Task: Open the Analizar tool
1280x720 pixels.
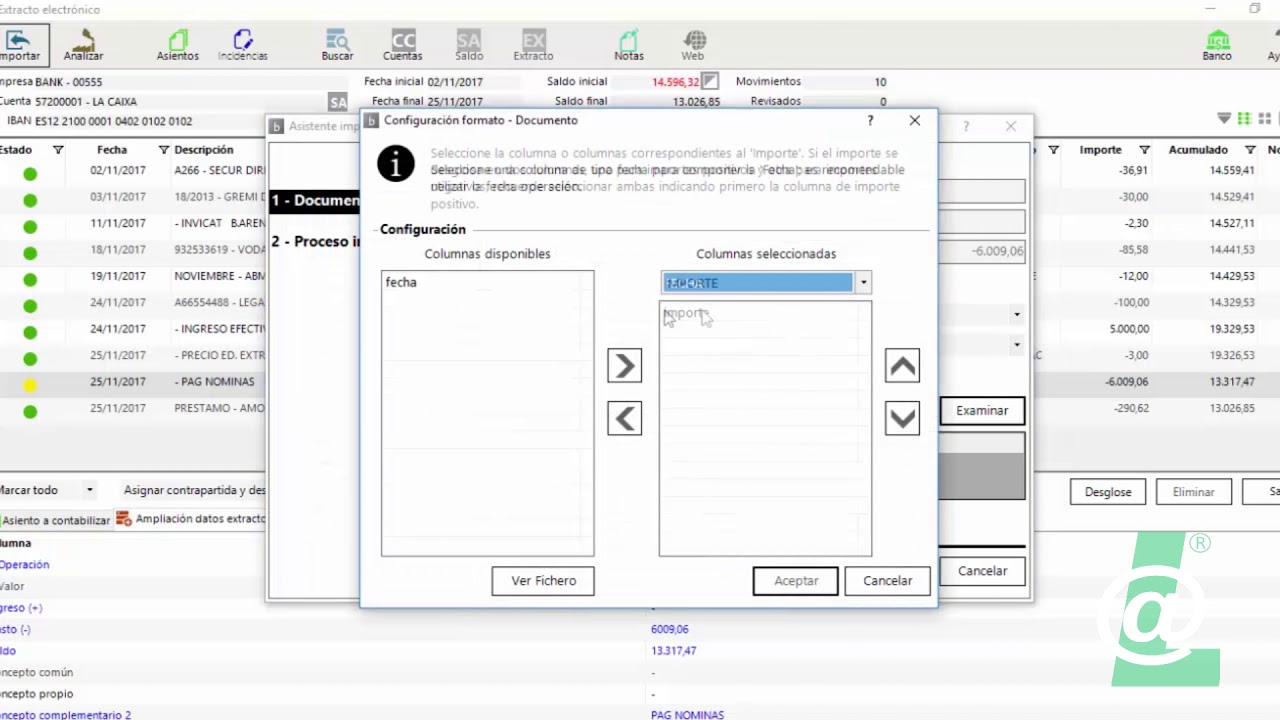Action: click(x=84, y=45)
